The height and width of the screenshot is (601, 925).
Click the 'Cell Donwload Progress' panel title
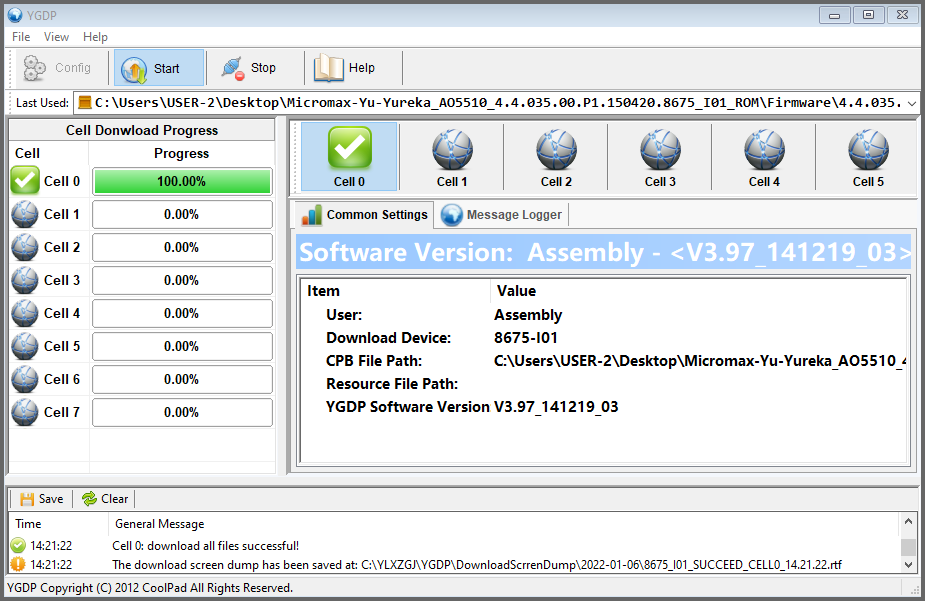142,130
